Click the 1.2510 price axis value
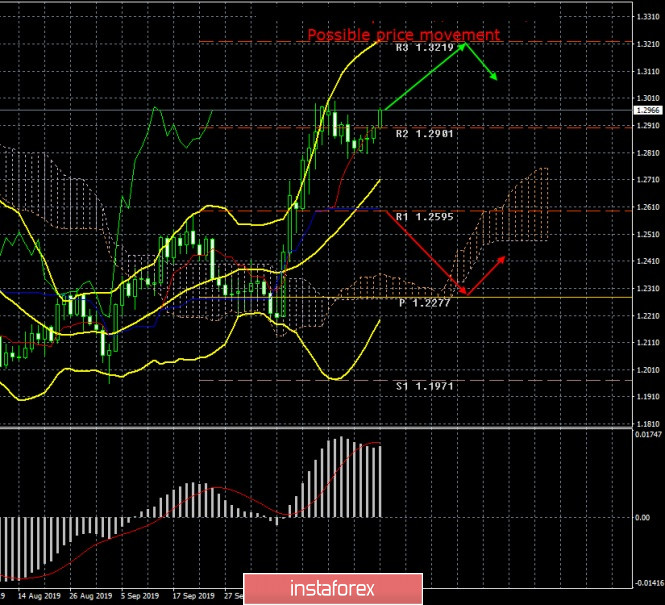Viewport: 665px width, 605px height. pos(648,234)
